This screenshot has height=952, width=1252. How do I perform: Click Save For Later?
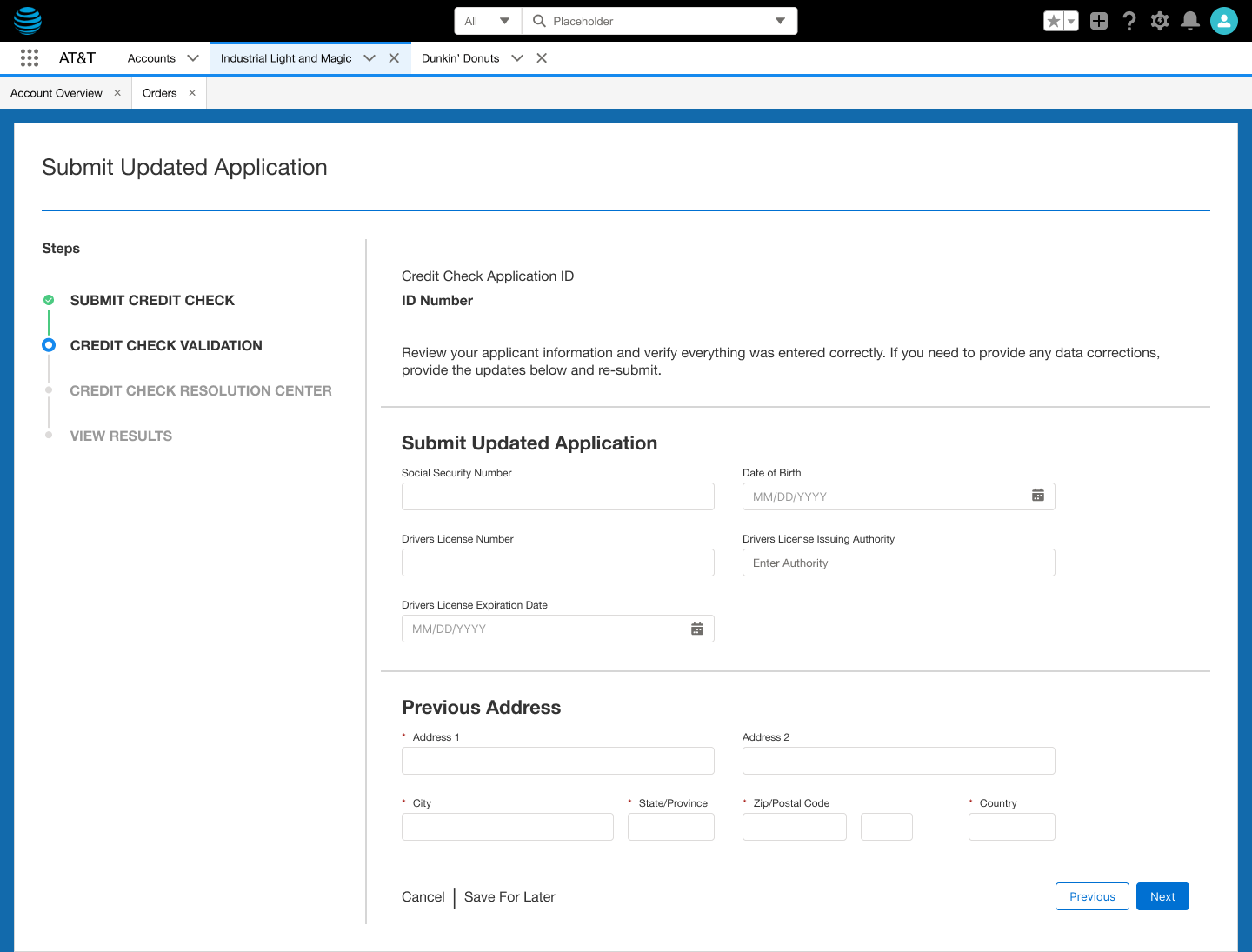coord(509,896)
